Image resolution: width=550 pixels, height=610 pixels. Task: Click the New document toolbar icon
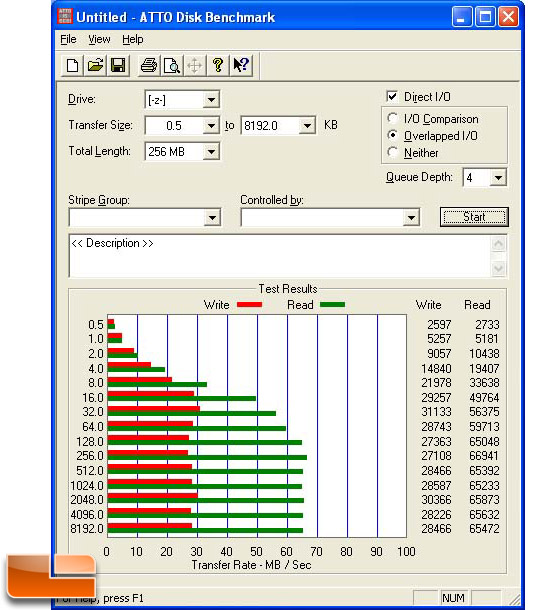point(72,65)
